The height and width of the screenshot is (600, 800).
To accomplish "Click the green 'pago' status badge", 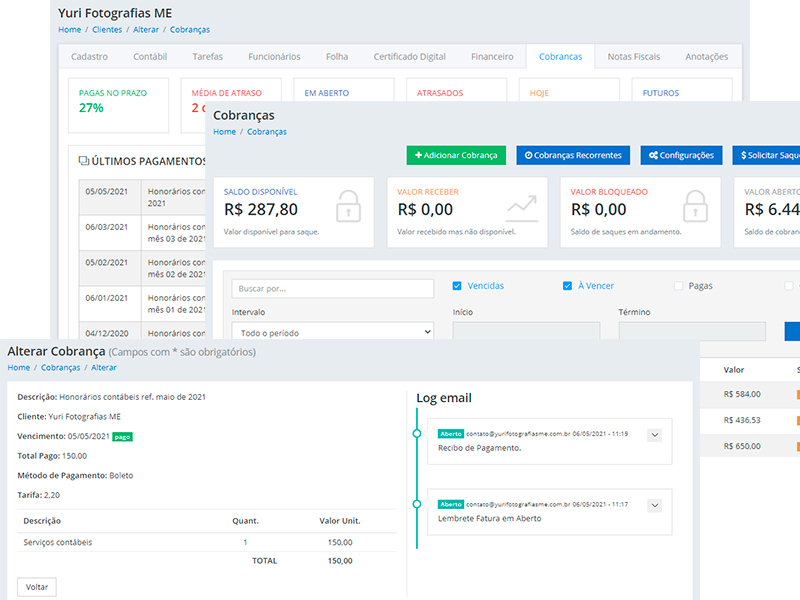I will click(x=122, y=437).
